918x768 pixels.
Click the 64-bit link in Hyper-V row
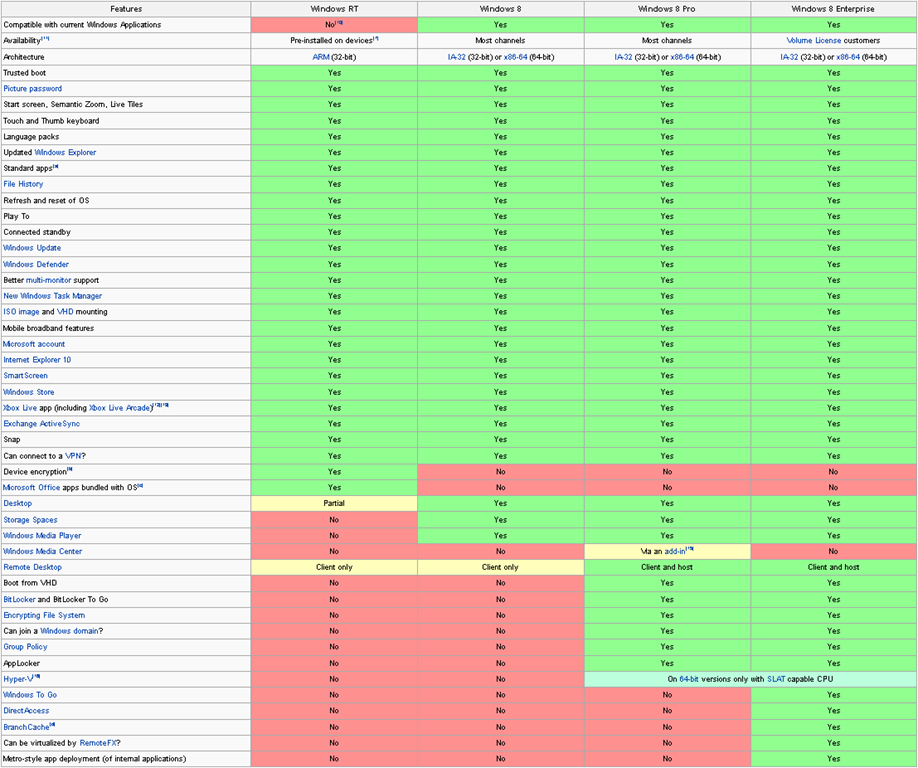pyautogui.click(x=689, y=679)
